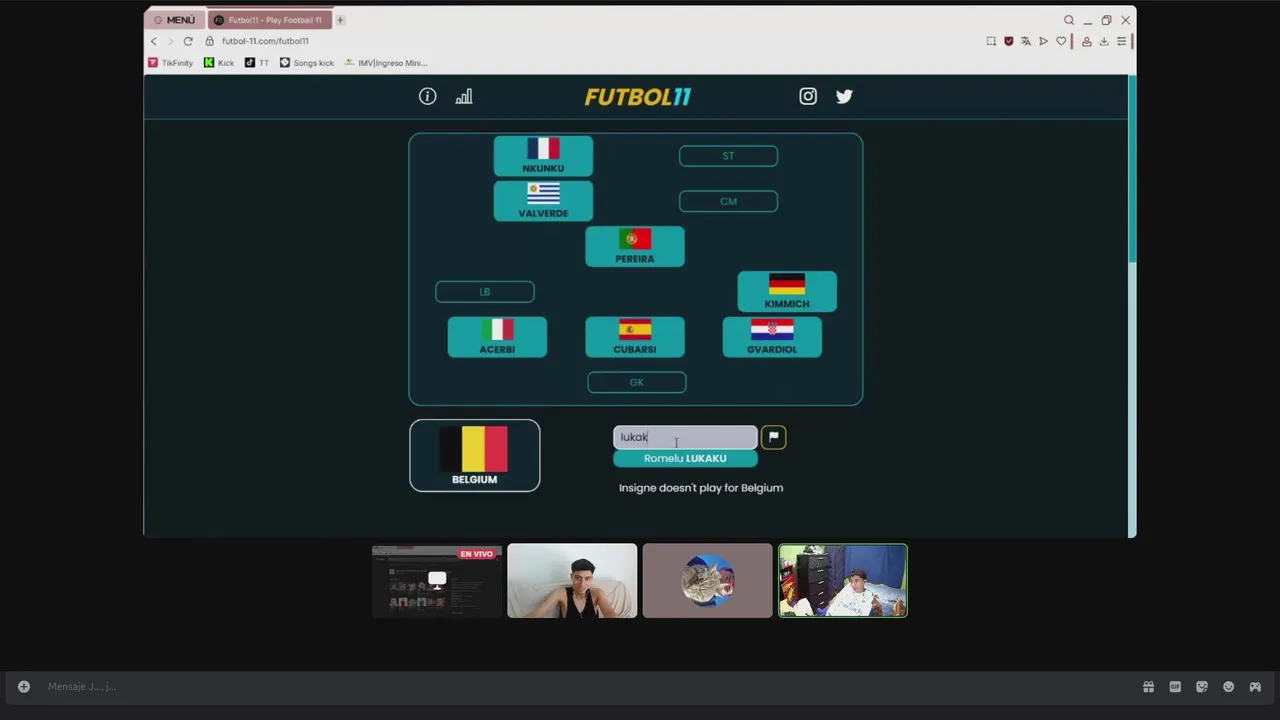Open the Futbol11 info icon
The width and height of the screenshot is (1280, 720).
[x=427, y=96]
